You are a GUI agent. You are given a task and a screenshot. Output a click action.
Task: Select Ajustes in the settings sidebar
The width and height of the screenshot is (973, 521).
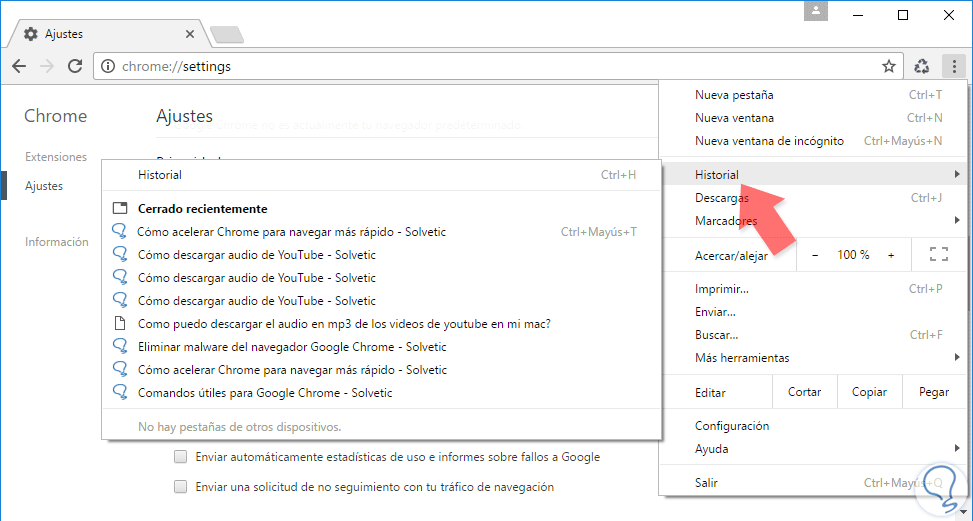(x=43, y=185)
